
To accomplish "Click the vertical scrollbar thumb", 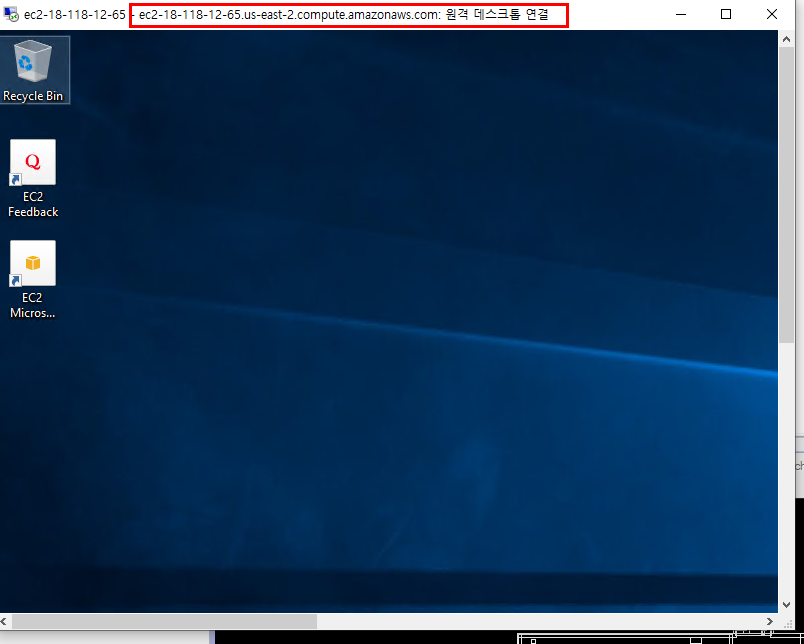I will (x=787, y=195).
